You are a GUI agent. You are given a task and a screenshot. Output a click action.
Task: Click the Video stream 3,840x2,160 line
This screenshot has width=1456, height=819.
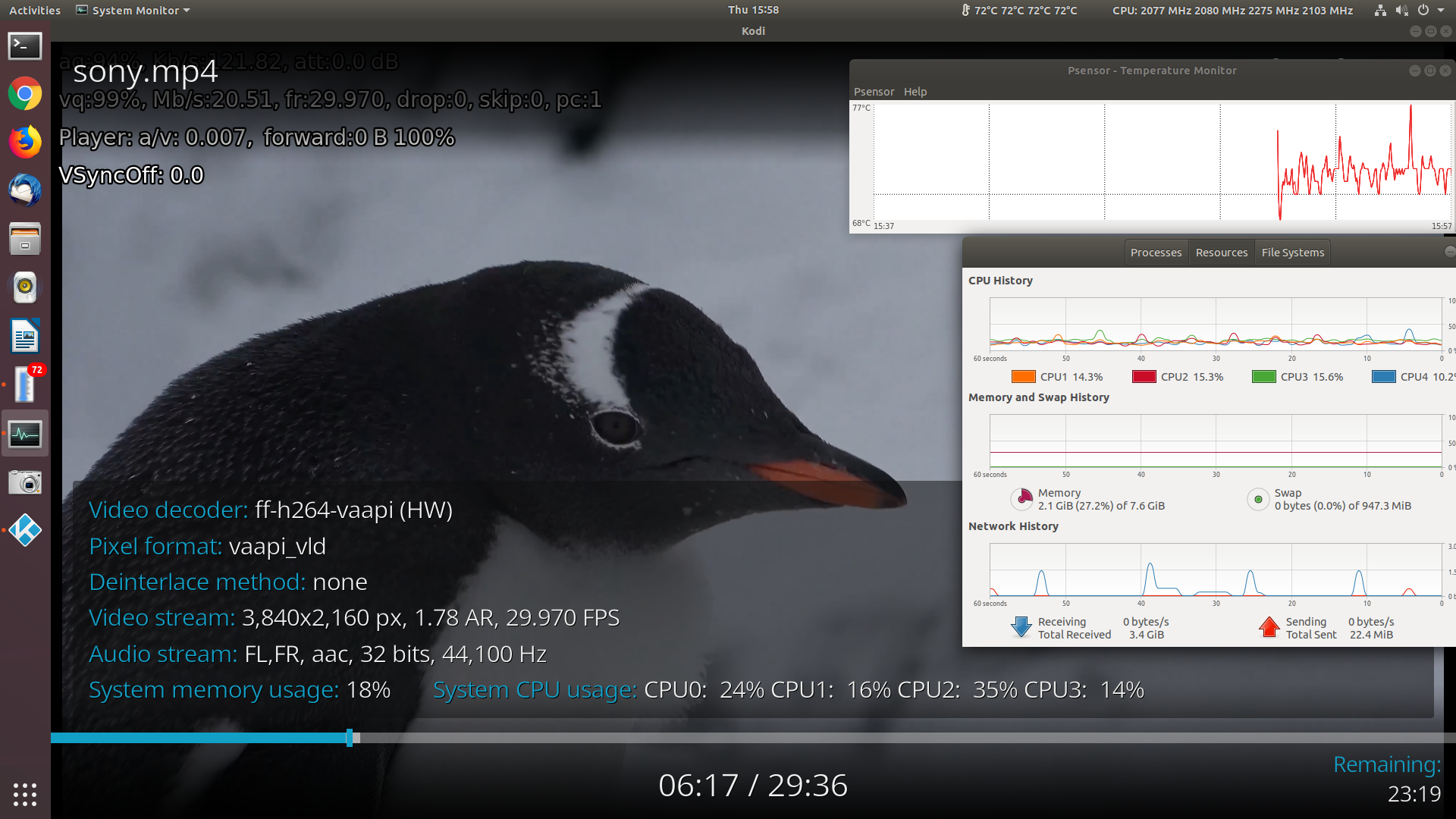tap(354, 617)
